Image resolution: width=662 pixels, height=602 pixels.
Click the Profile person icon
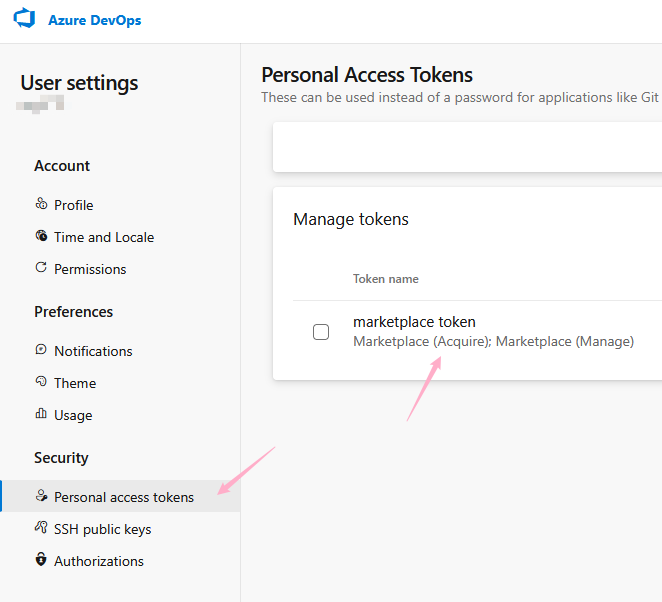41,204
